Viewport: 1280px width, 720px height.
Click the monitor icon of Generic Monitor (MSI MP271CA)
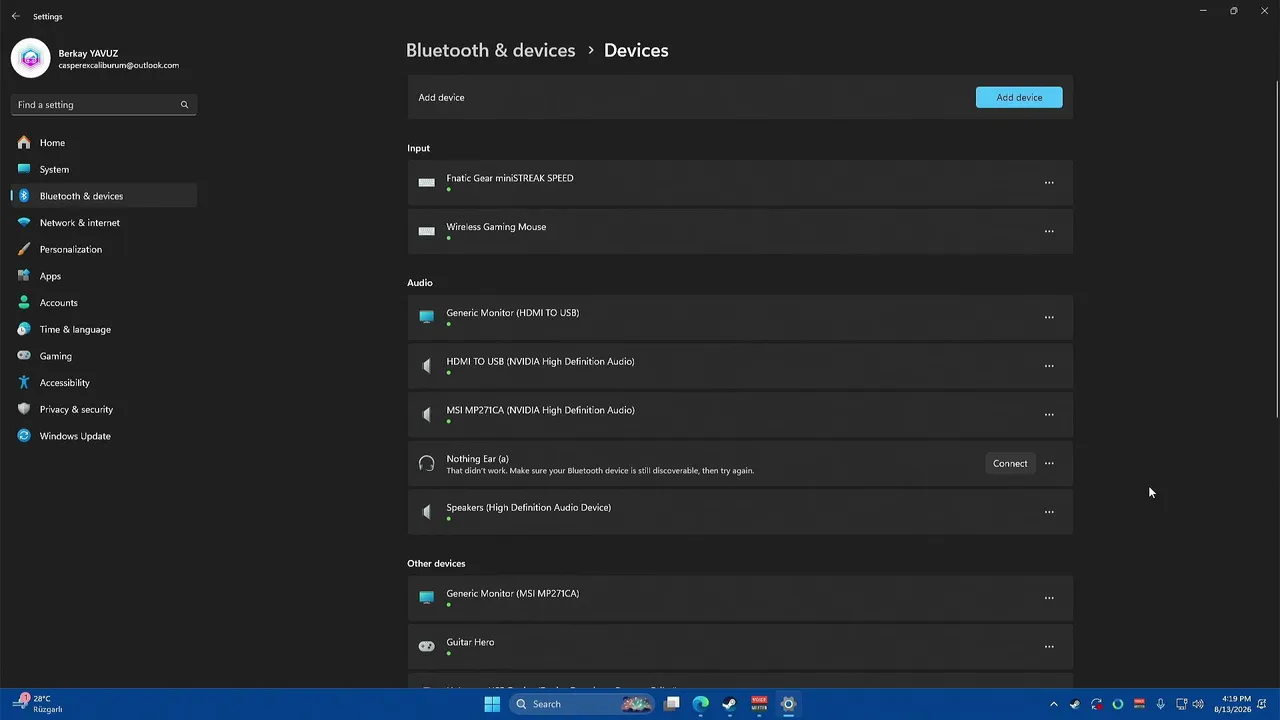pos(427,598)
